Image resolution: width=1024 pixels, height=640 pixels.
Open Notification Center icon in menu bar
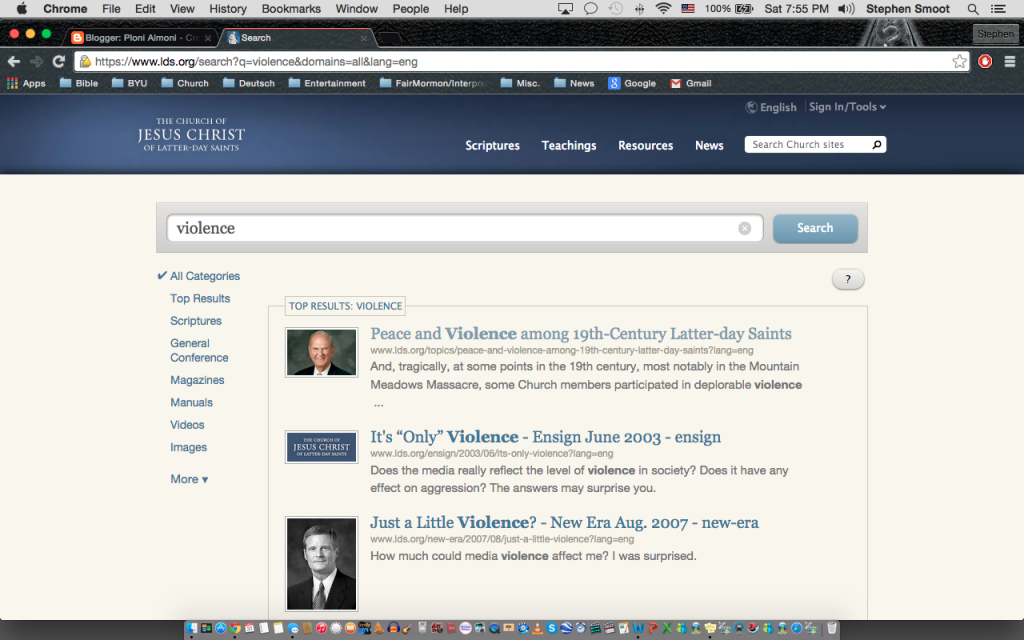998,8
